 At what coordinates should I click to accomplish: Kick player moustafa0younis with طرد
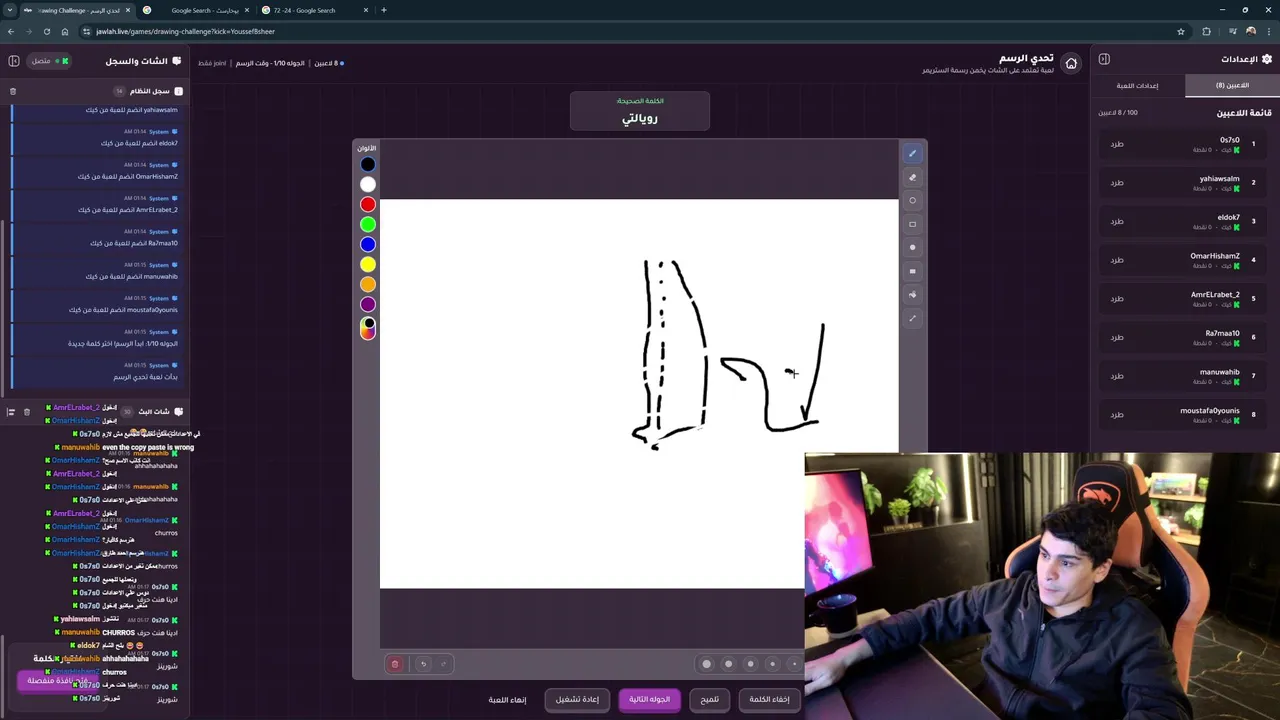coord(1117,414)
